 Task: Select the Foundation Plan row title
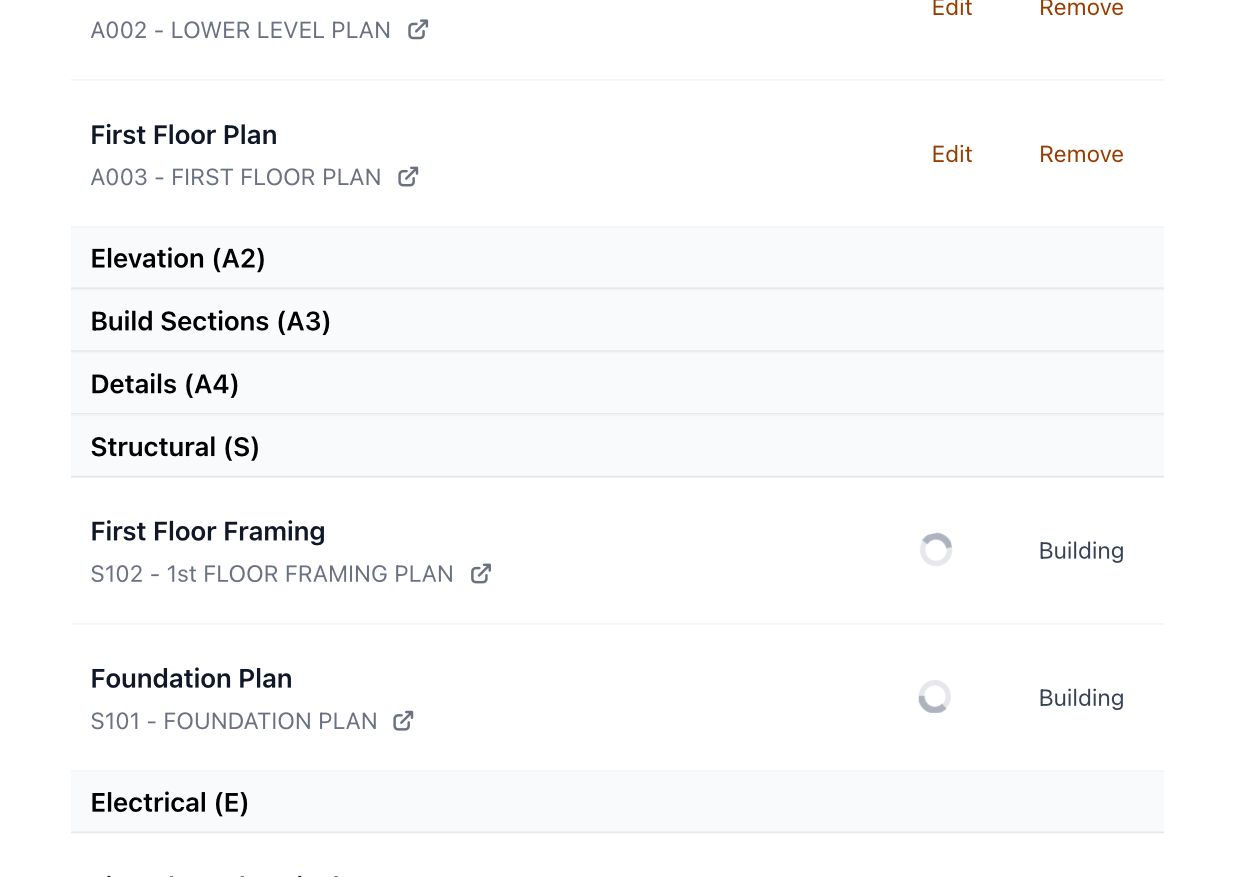[192, 679]
